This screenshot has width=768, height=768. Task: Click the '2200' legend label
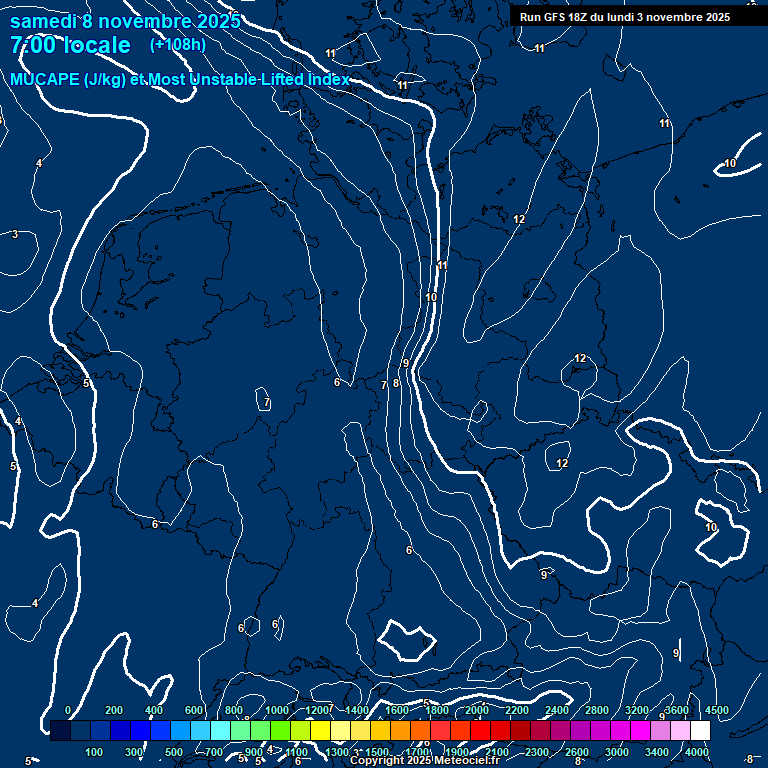[x=517, y=710]
